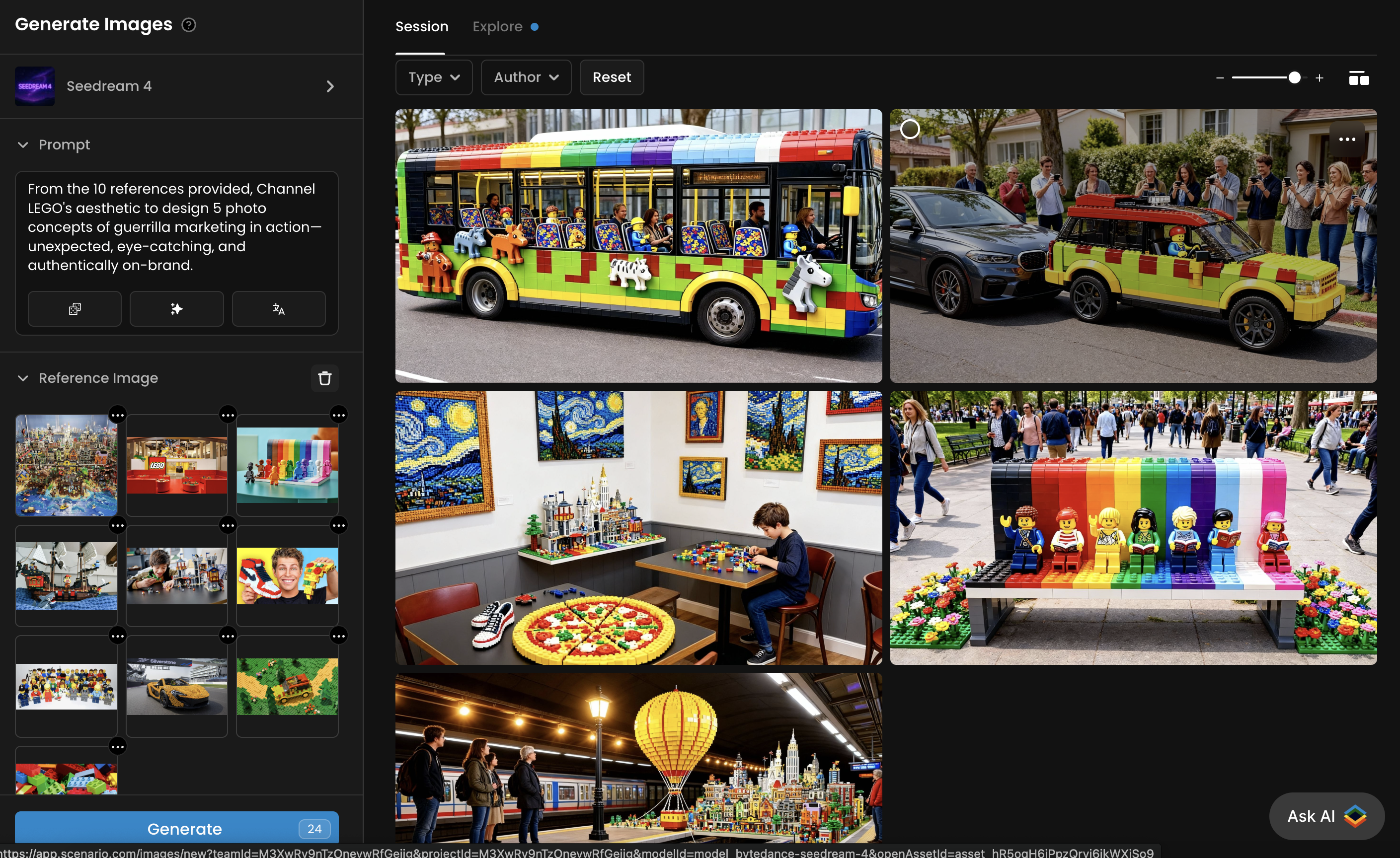This screenshot has height=858, width=1400.
Task: Select the Session tab
Action: click(x=422, y=27)
